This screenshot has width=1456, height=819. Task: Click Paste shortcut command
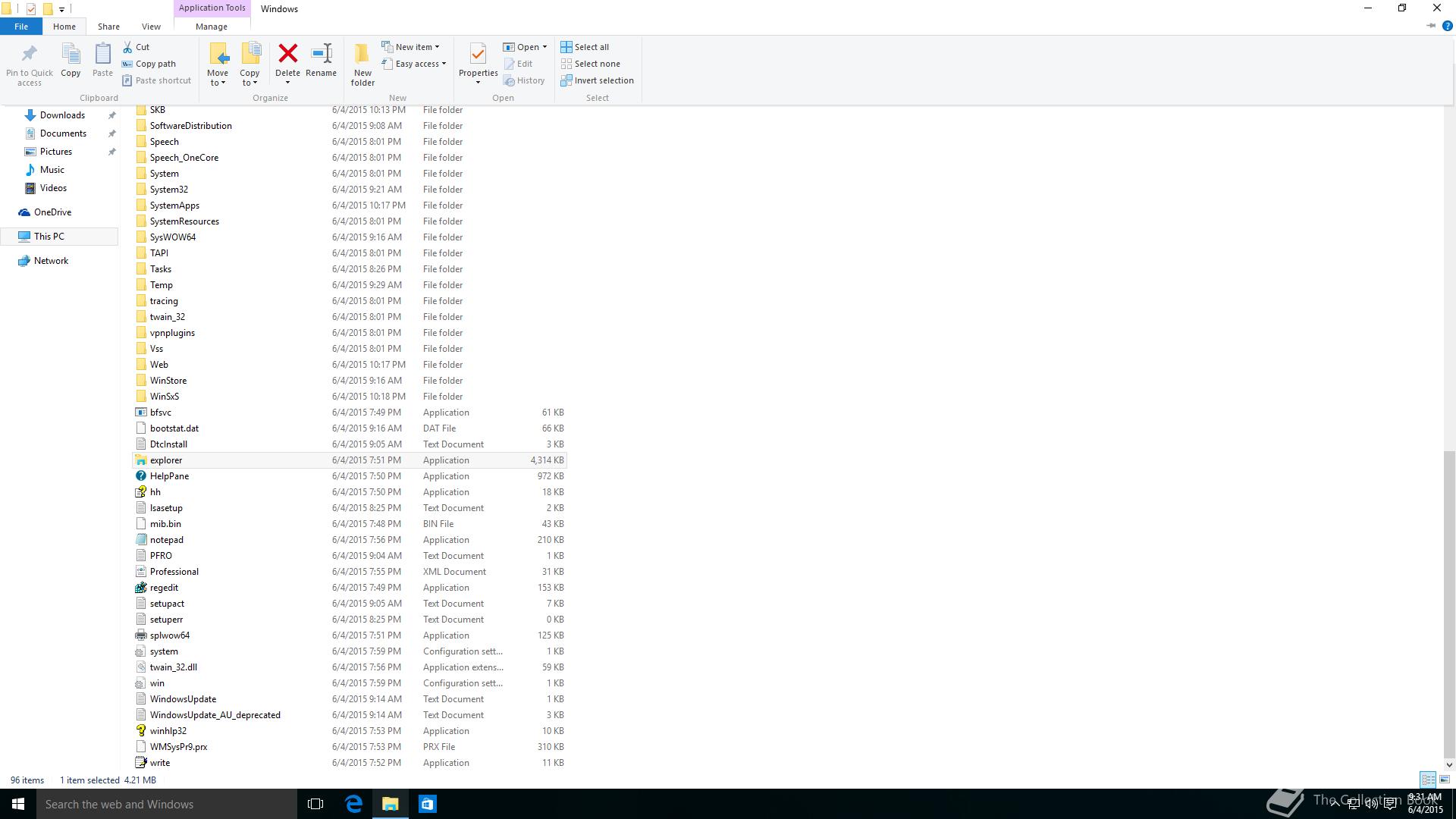coord(157,80)
